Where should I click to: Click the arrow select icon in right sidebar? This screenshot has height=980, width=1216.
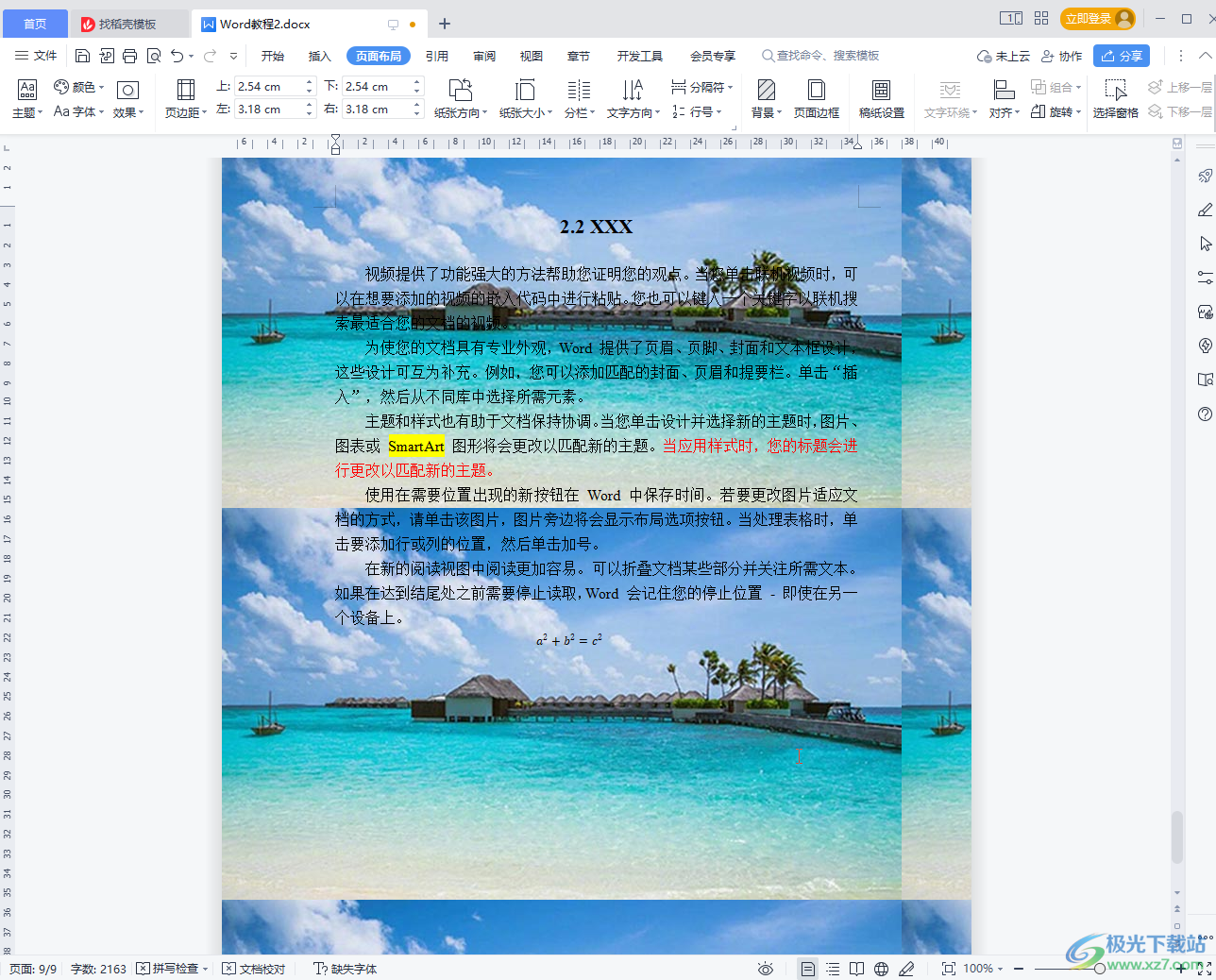pos(1205,244)
